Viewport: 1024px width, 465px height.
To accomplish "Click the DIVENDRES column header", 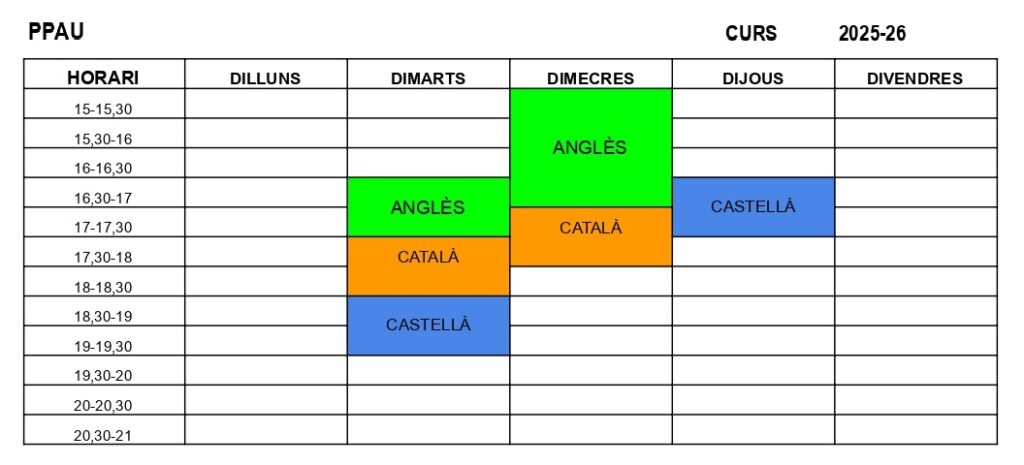I will pyautogui.click(x=915, y=78).
